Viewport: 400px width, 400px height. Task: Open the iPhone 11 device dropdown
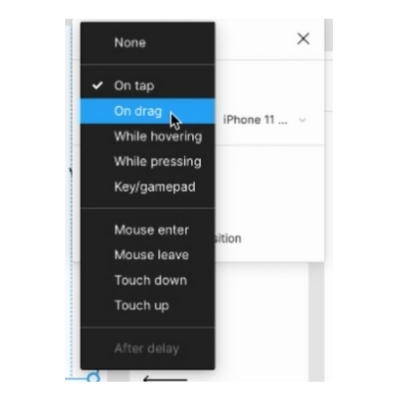265,120
